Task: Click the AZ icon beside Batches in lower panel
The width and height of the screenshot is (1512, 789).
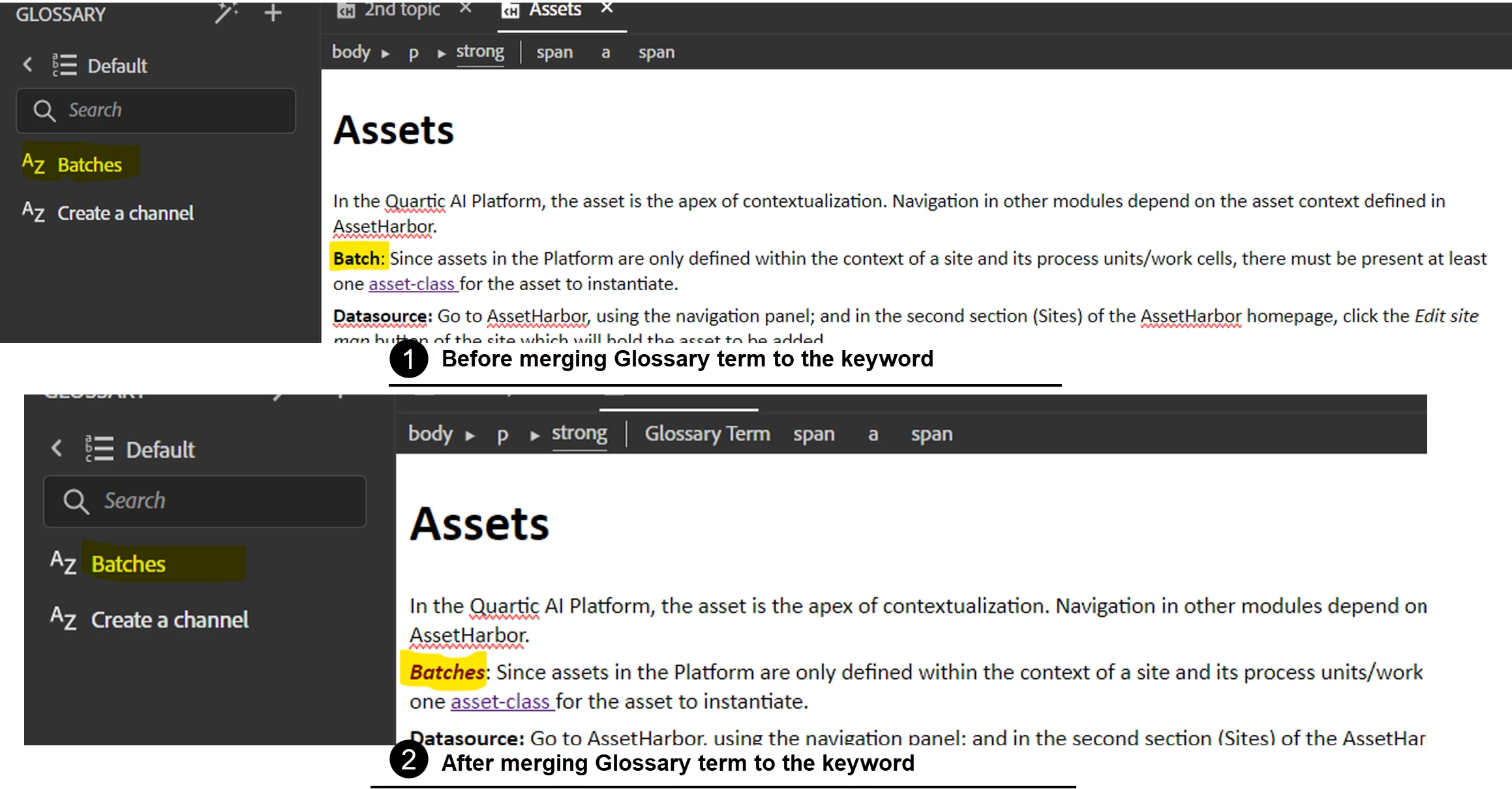Action: coord(63,562)
